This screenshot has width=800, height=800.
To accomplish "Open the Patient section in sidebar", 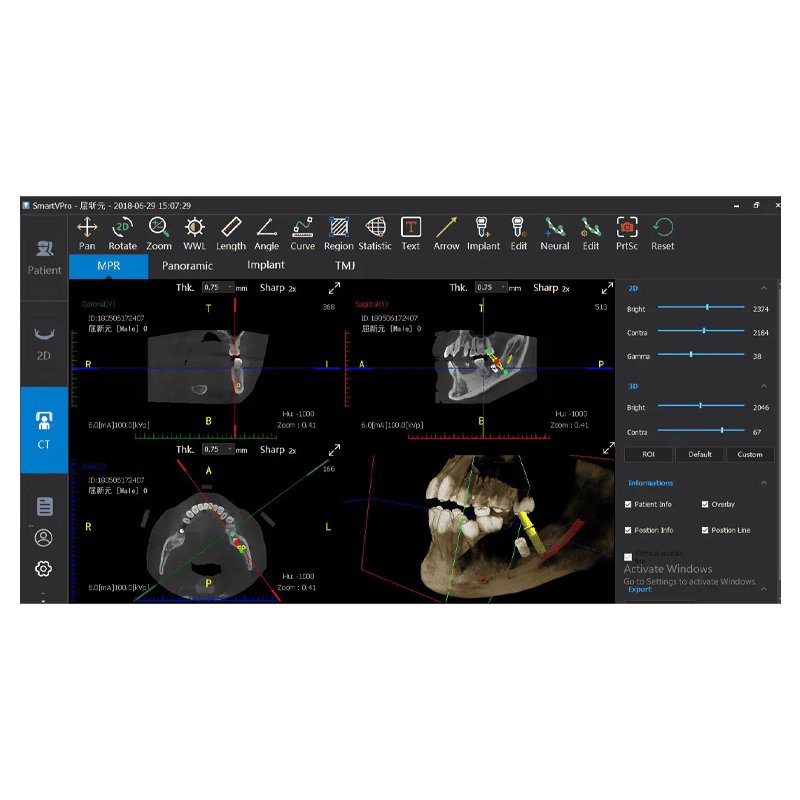I will 44,256.
